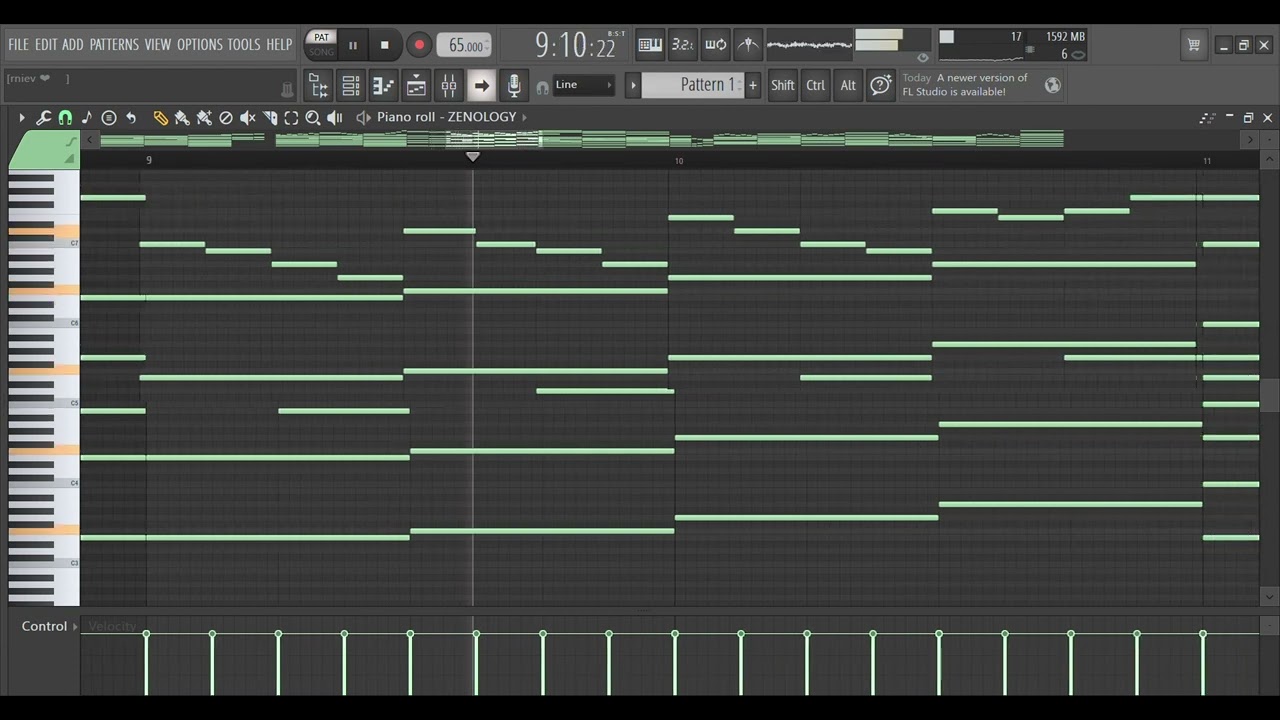This screenshot has height=720, width=1280.
Task: Toggle the countdown before recording (3.2.) button
Action: pyautogui.click(x=682, y=44)
